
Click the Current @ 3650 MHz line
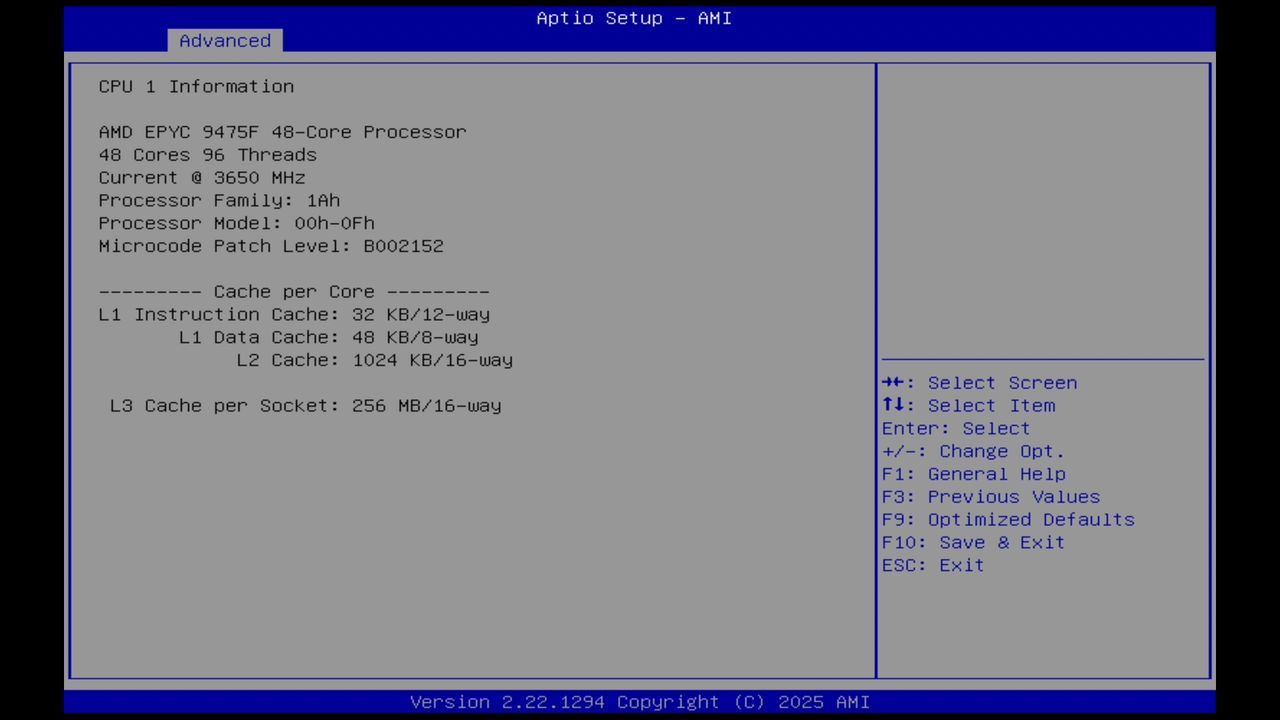pyautogui.click(x=201, y=177)
